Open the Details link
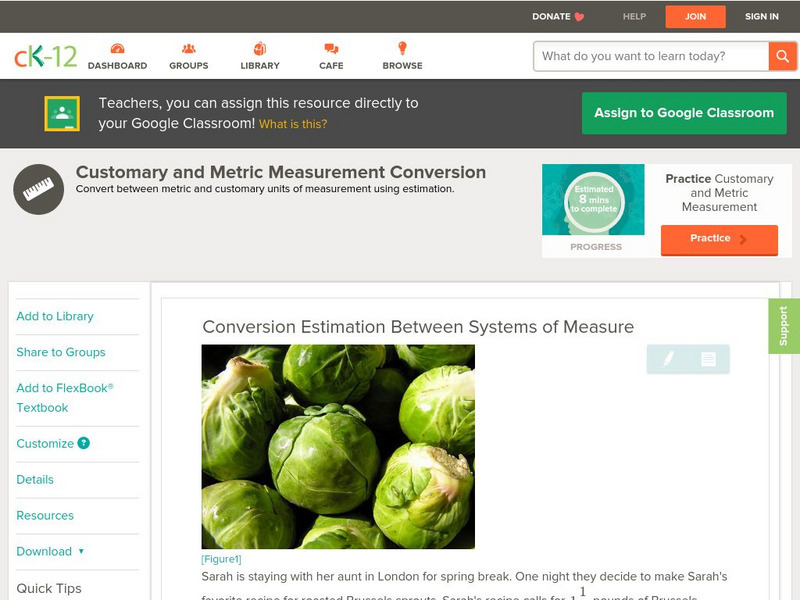800x600 pixels. coord(35,480)
